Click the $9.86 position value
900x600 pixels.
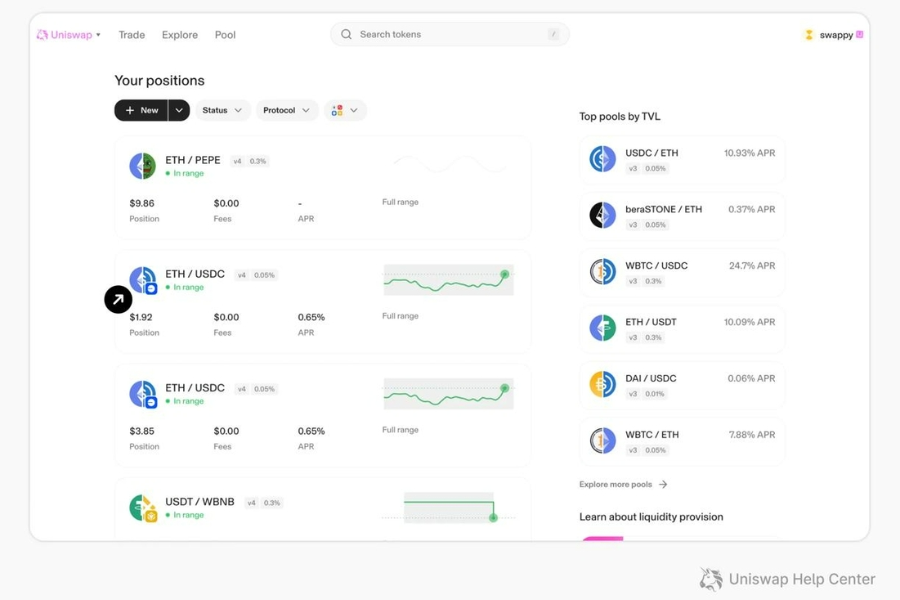pos(142,203)
